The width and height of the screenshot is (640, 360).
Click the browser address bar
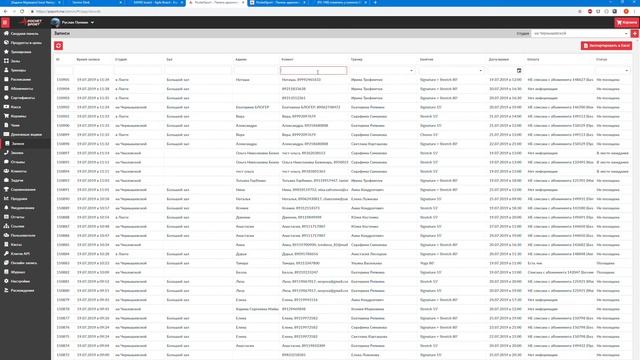302,11
